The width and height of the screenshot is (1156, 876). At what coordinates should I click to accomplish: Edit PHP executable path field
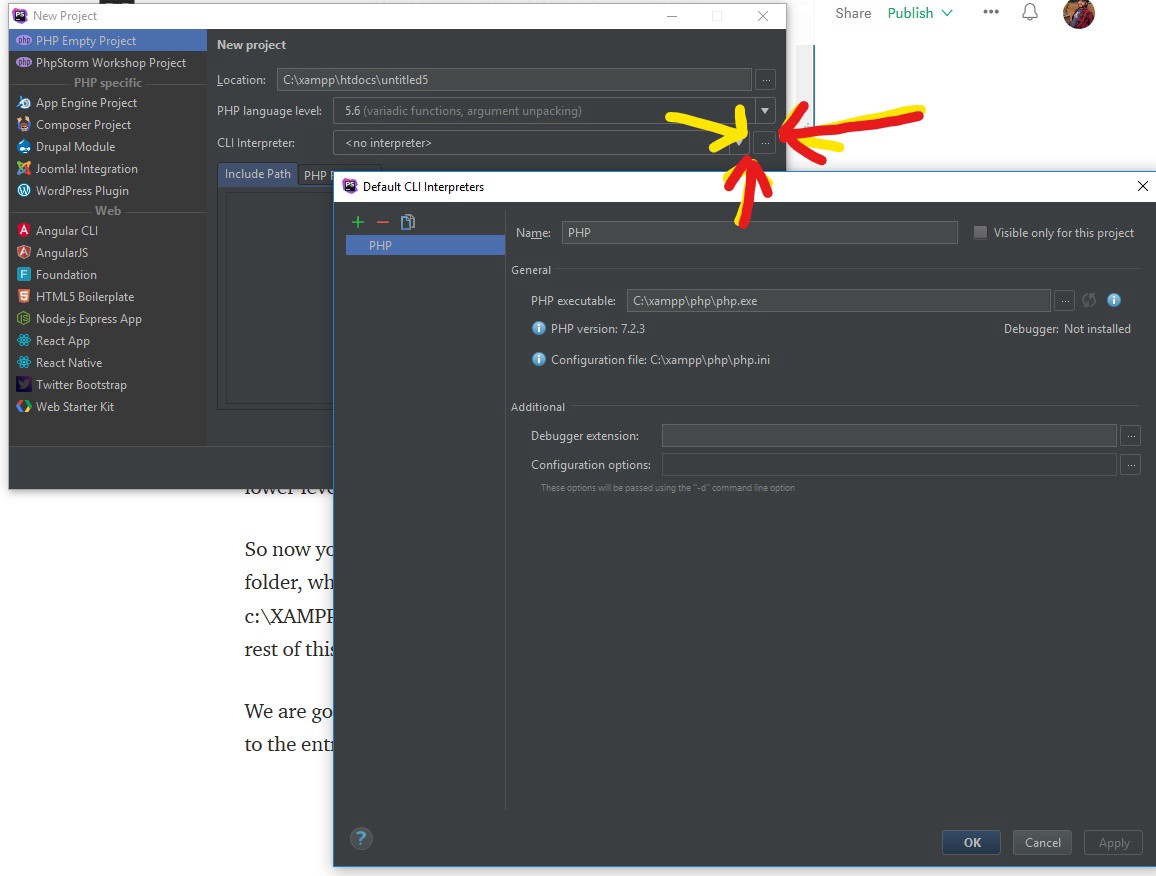(x=838, y=301)
